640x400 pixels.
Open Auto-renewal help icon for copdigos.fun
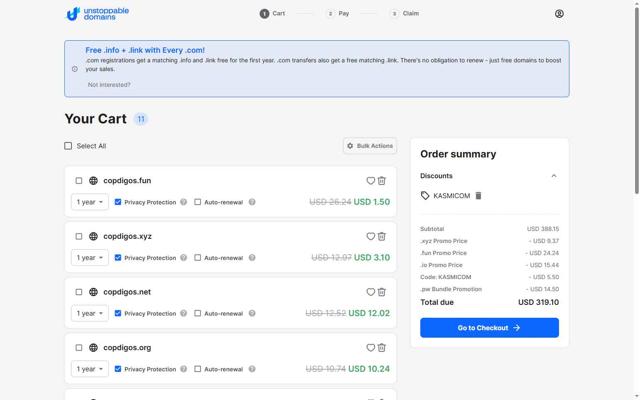[252, 202]
